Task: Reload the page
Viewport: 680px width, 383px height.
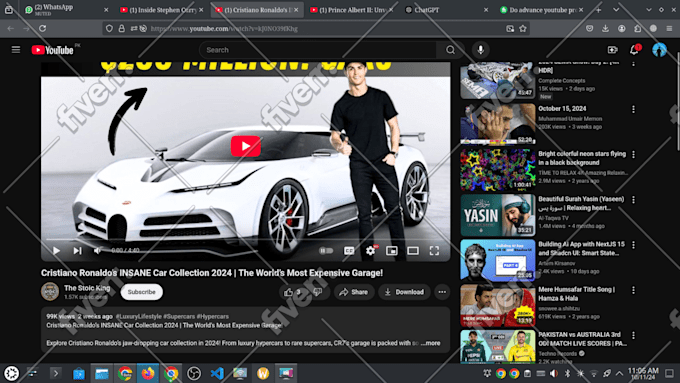Action: (42, 29)
